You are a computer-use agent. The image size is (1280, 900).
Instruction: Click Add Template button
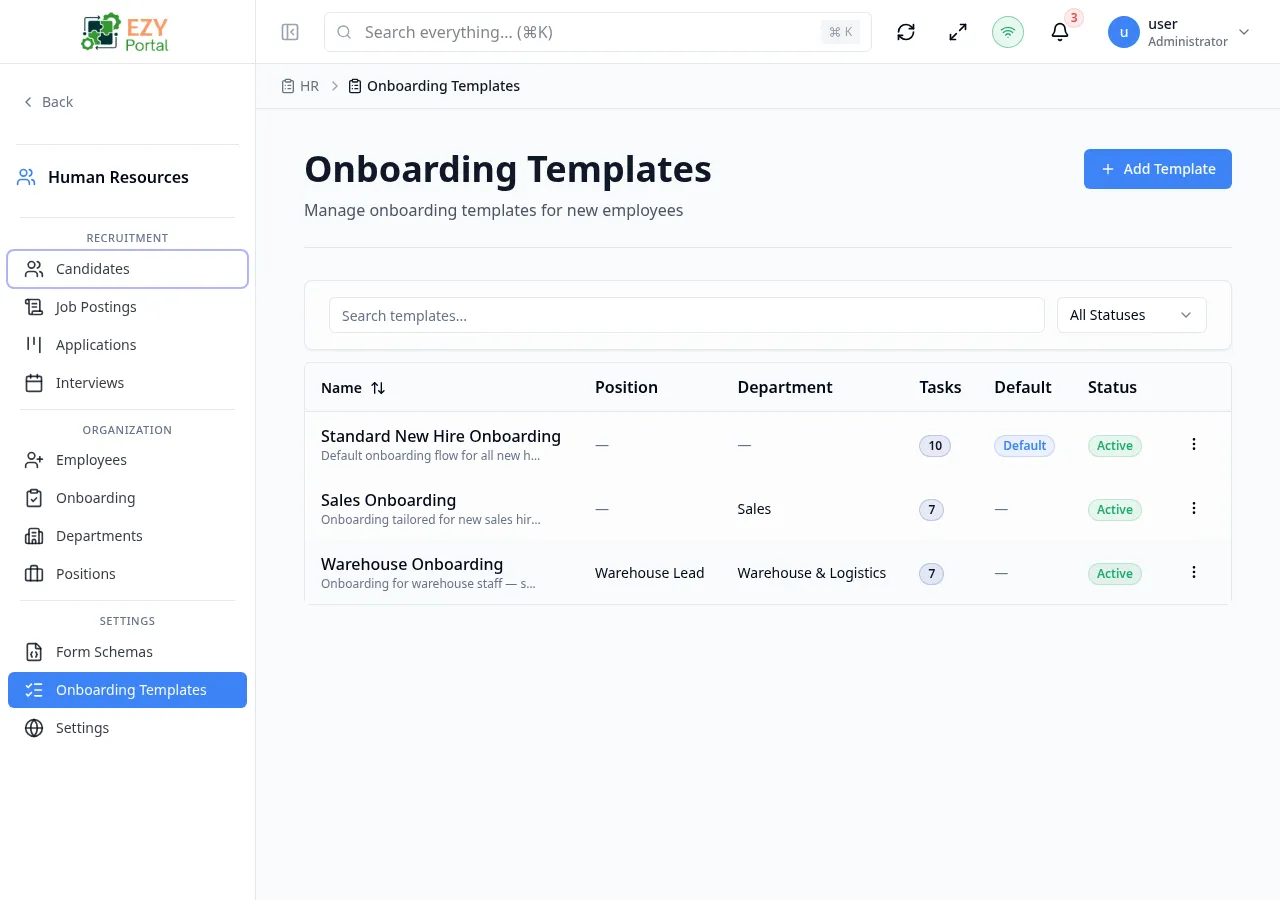point(1158,169)
